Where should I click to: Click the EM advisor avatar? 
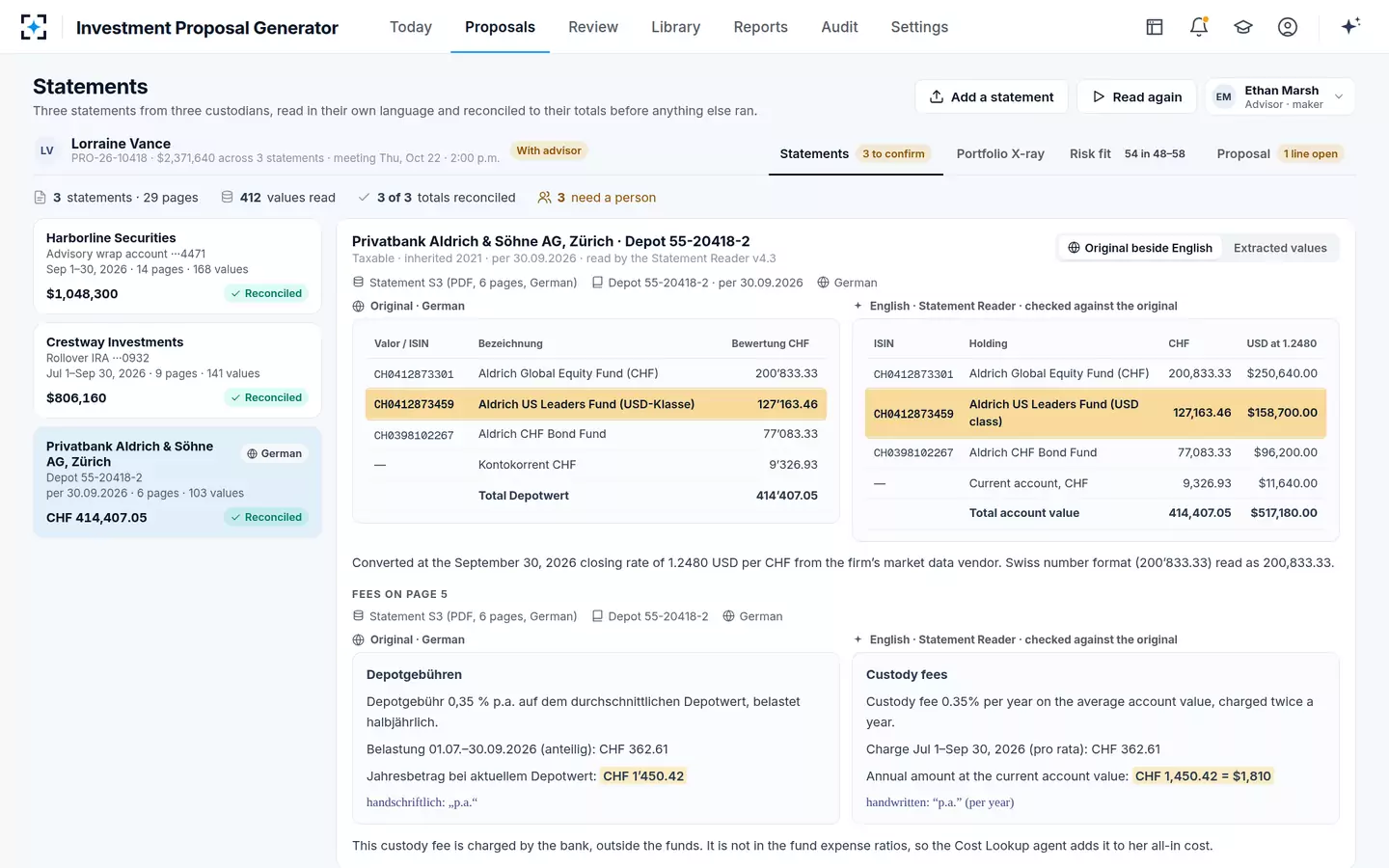[x=1223, y=96]
